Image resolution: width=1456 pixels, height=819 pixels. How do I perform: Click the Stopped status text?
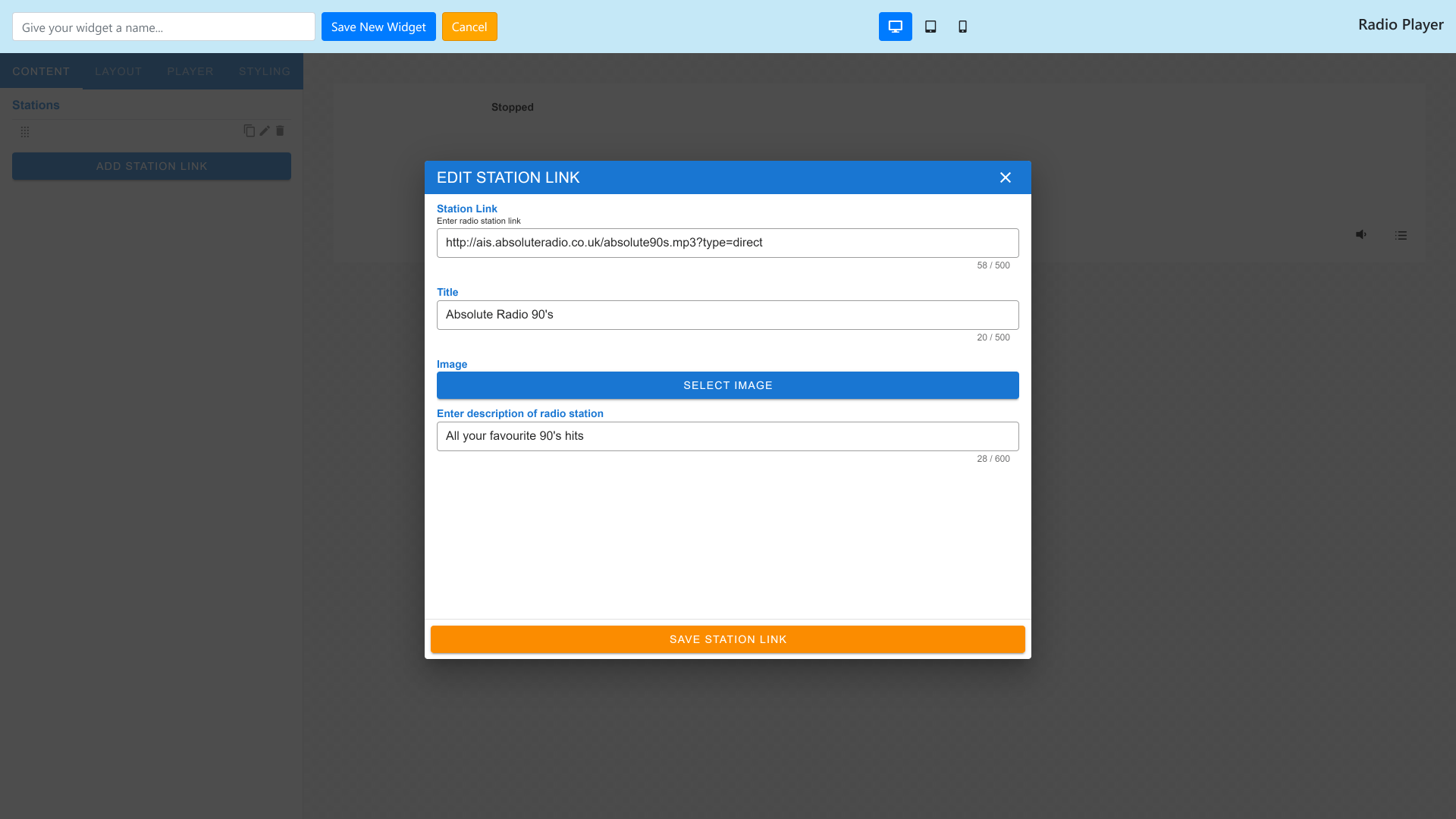[513, 107]
